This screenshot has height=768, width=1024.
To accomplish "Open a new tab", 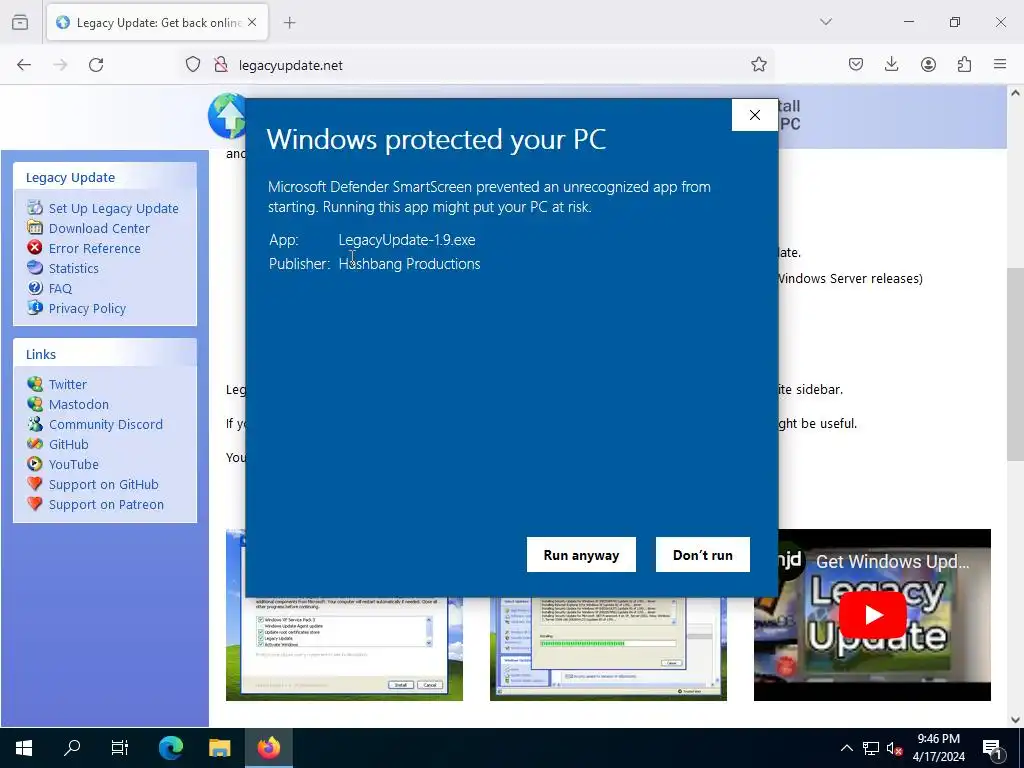I will (289, 22).
